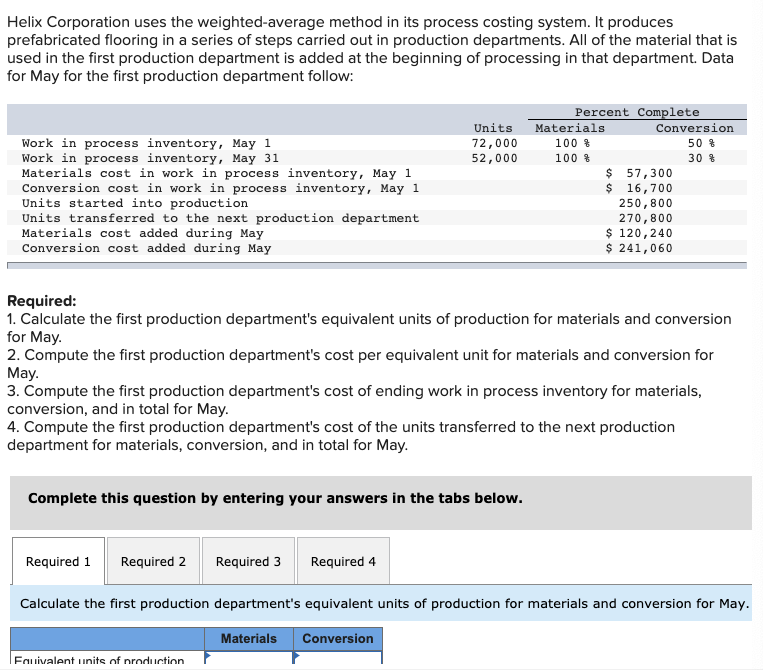Click 'Conversion cost added during May' row label
763x670 pixels.
(x=146, y=248)
